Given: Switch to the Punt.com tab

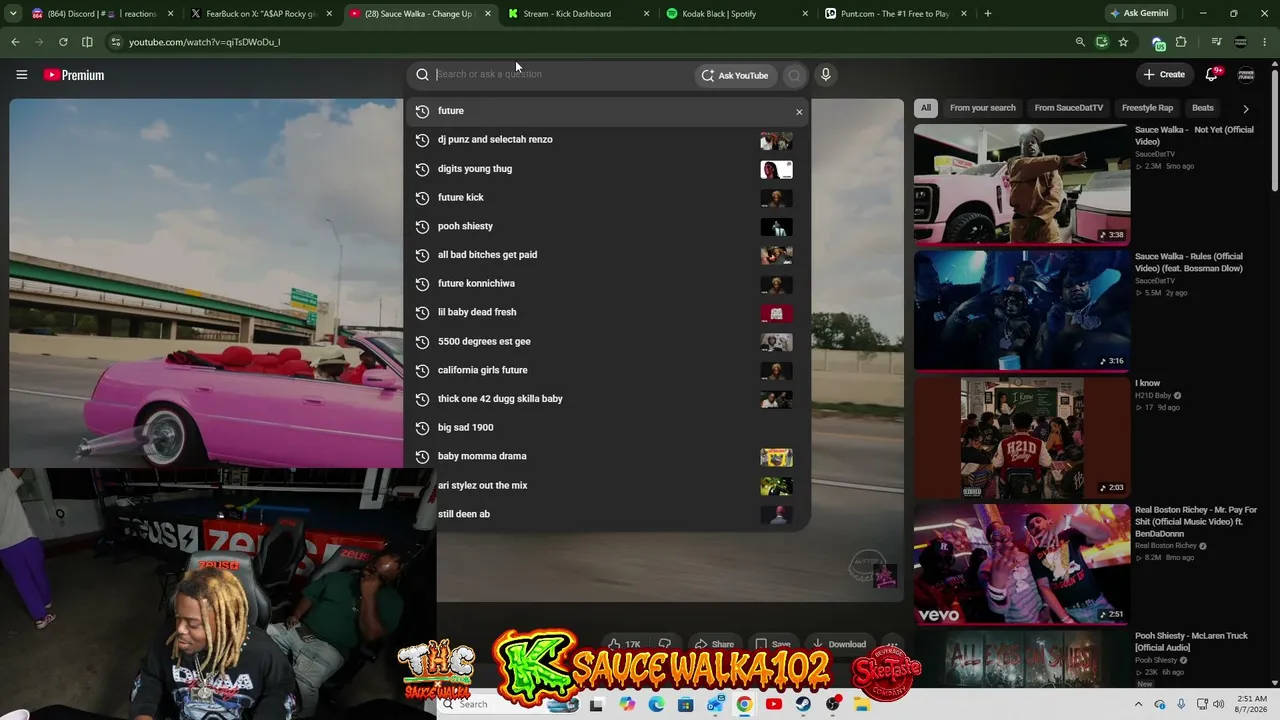Looking at the screenshot, I should pyautogui.click(x=895, y=14).
